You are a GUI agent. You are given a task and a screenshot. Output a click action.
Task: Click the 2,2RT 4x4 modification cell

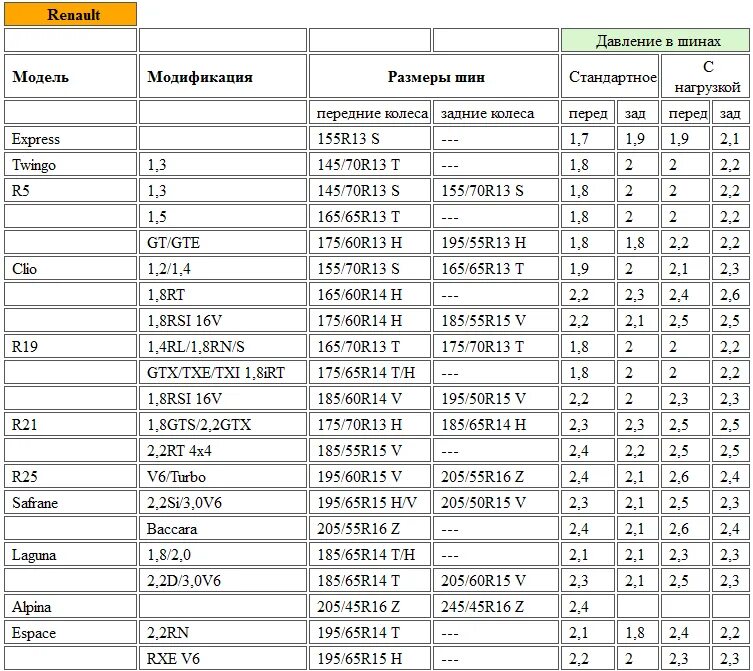click(x=223, y=450)
